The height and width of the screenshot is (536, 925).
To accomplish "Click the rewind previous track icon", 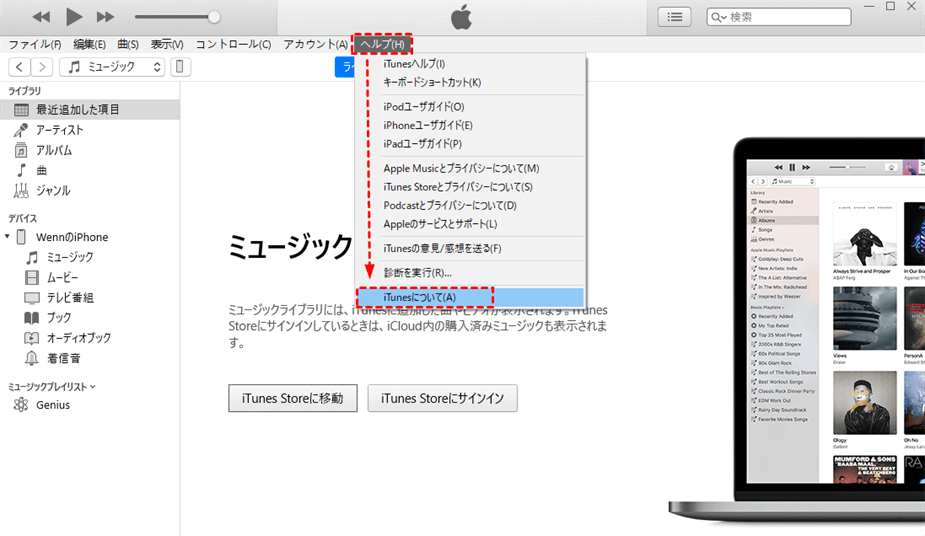I will pyautogui.click(x=41, y=17).
